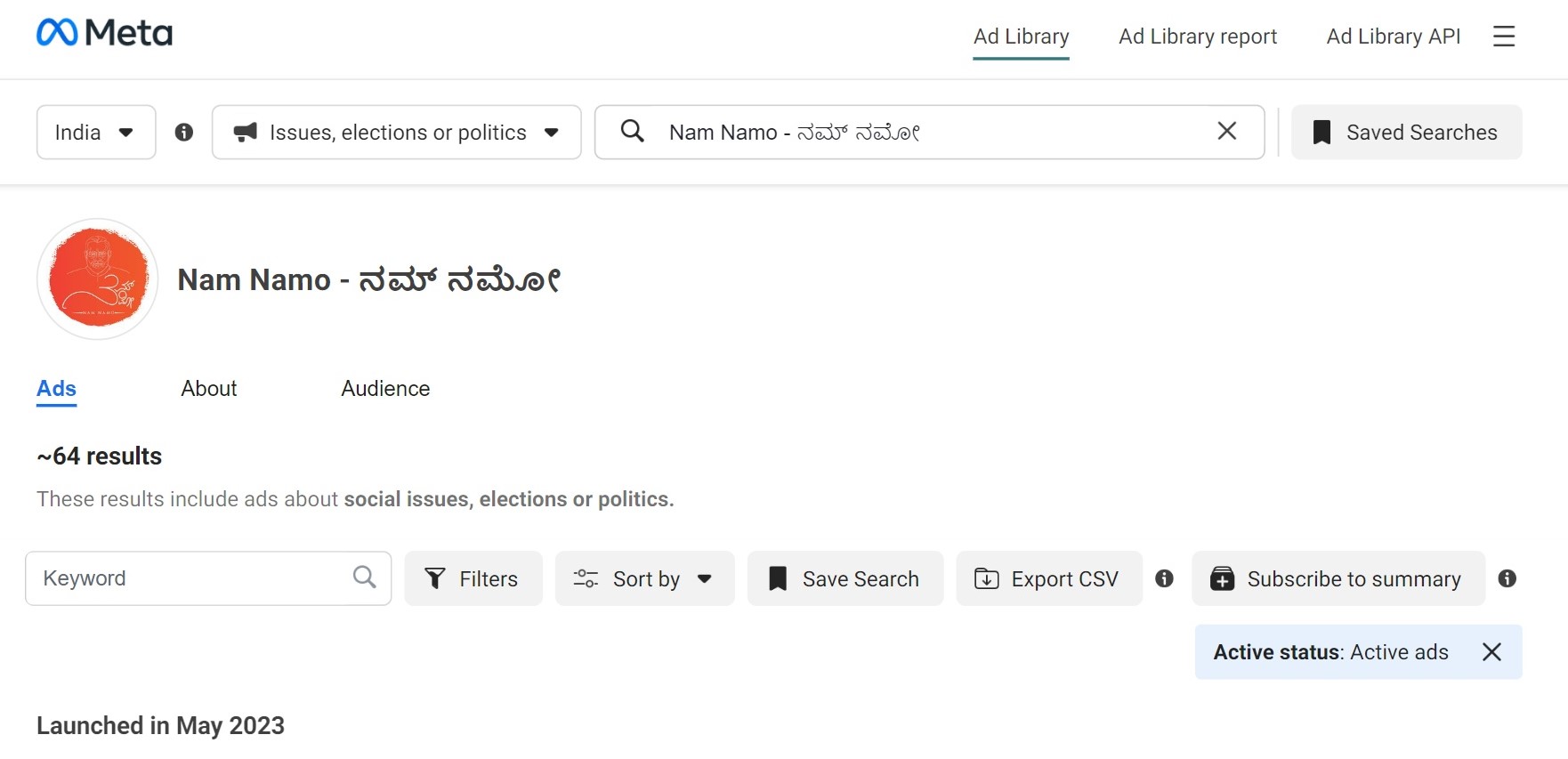Open Saved Searches
The image size is (1568, 759).
click(x=1406, y=133)
